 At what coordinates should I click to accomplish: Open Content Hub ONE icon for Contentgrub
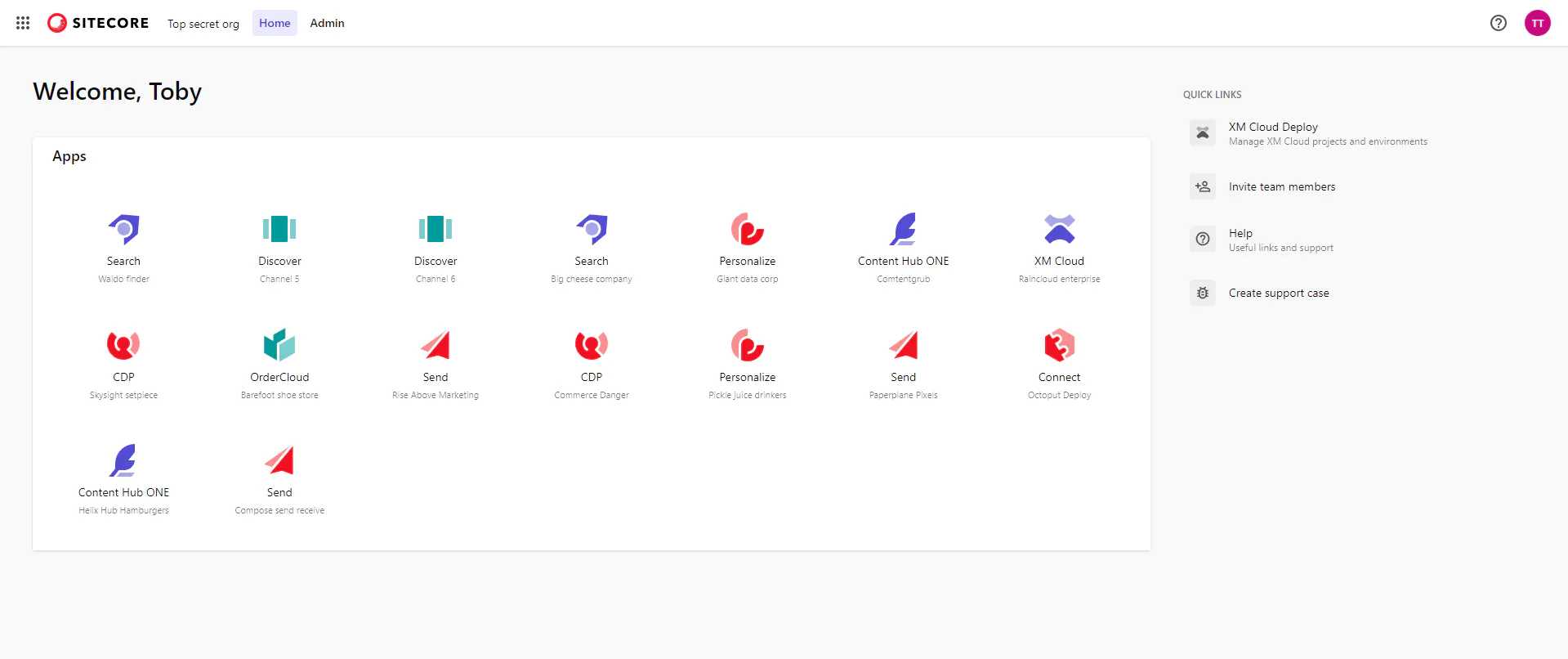[904, 229]
